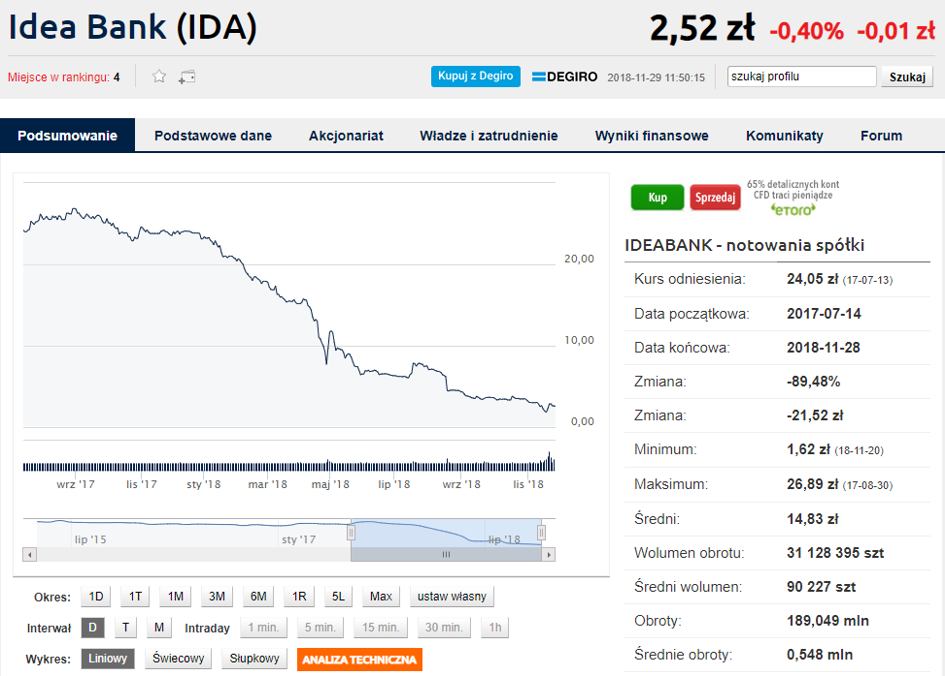Grab the left range selector handle
Image resolution: width=945 pixels, height=676 pixels.
click(351, 533)
